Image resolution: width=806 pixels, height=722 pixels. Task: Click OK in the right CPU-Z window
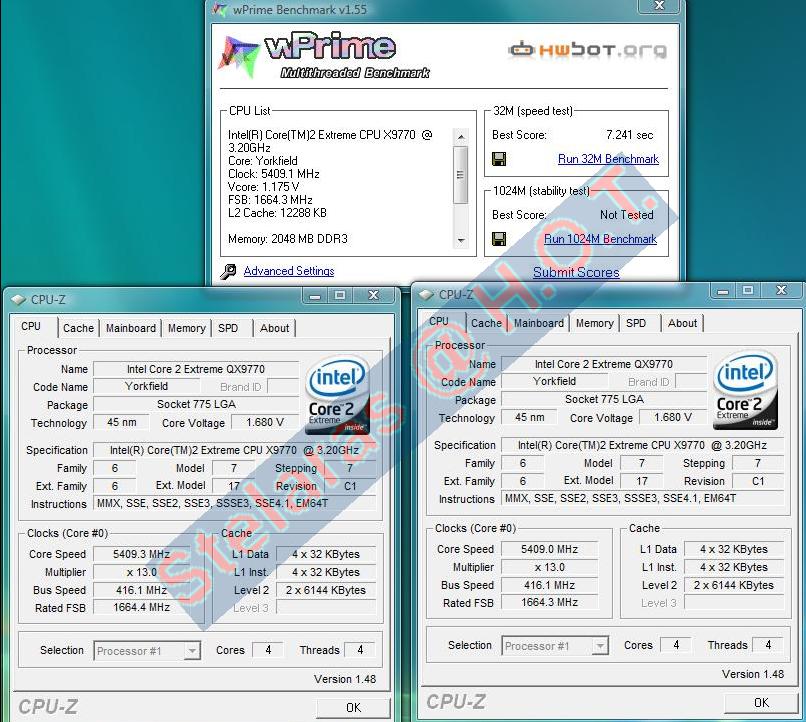761,702
